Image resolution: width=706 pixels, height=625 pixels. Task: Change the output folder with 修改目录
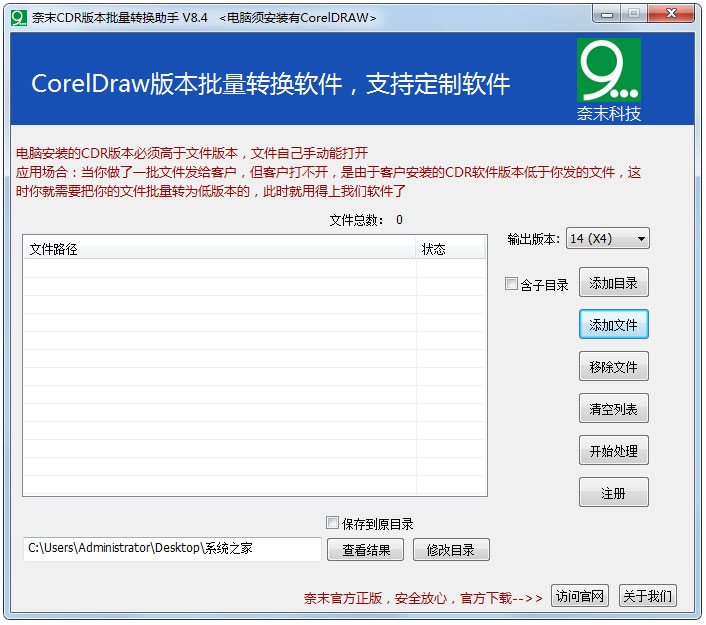451,550
